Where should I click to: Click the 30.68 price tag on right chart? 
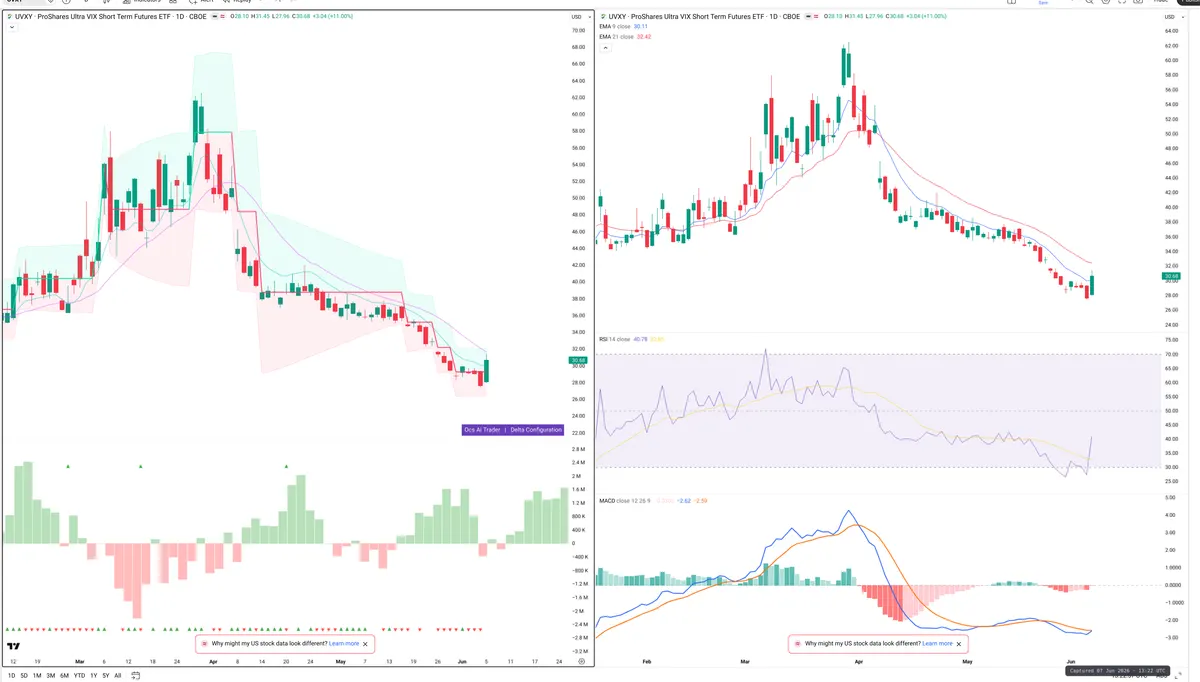coord(1171,276)
